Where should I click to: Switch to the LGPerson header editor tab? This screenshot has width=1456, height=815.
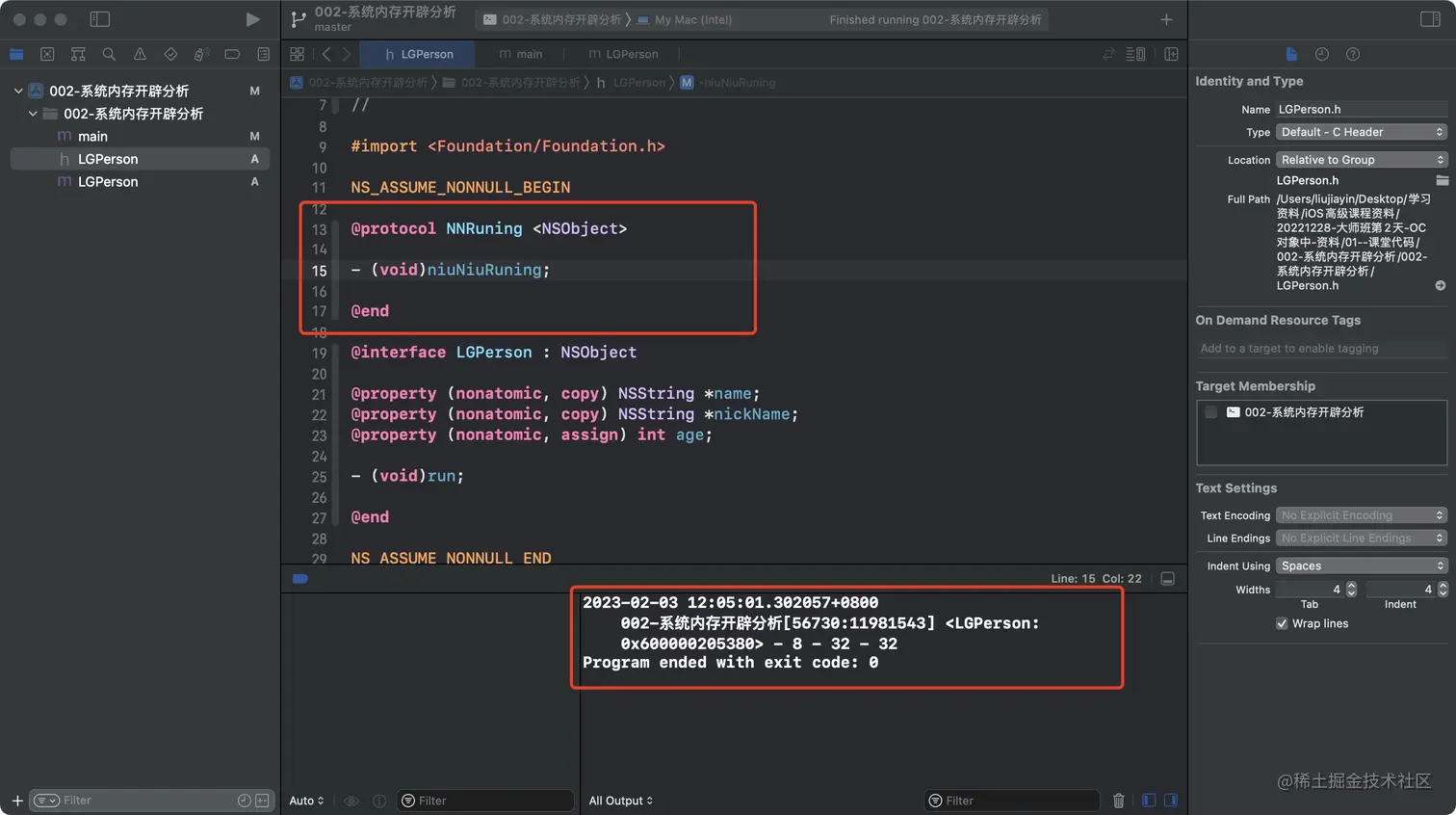click(x=417, y=54)
